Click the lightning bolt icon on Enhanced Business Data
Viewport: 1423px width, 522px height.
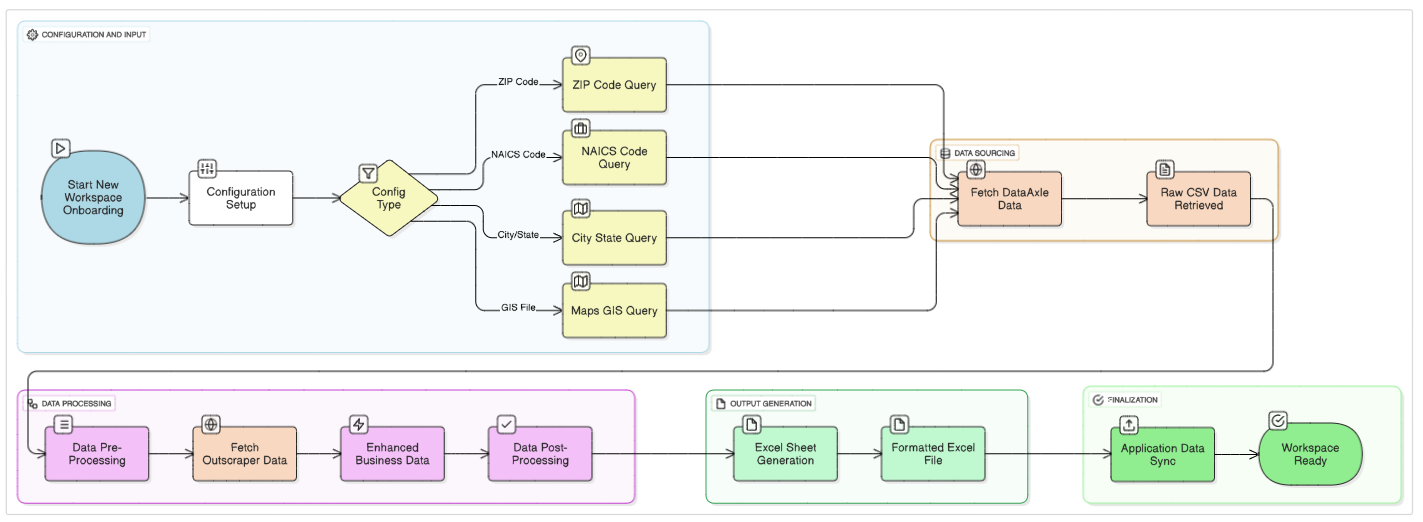click(359, 424)
